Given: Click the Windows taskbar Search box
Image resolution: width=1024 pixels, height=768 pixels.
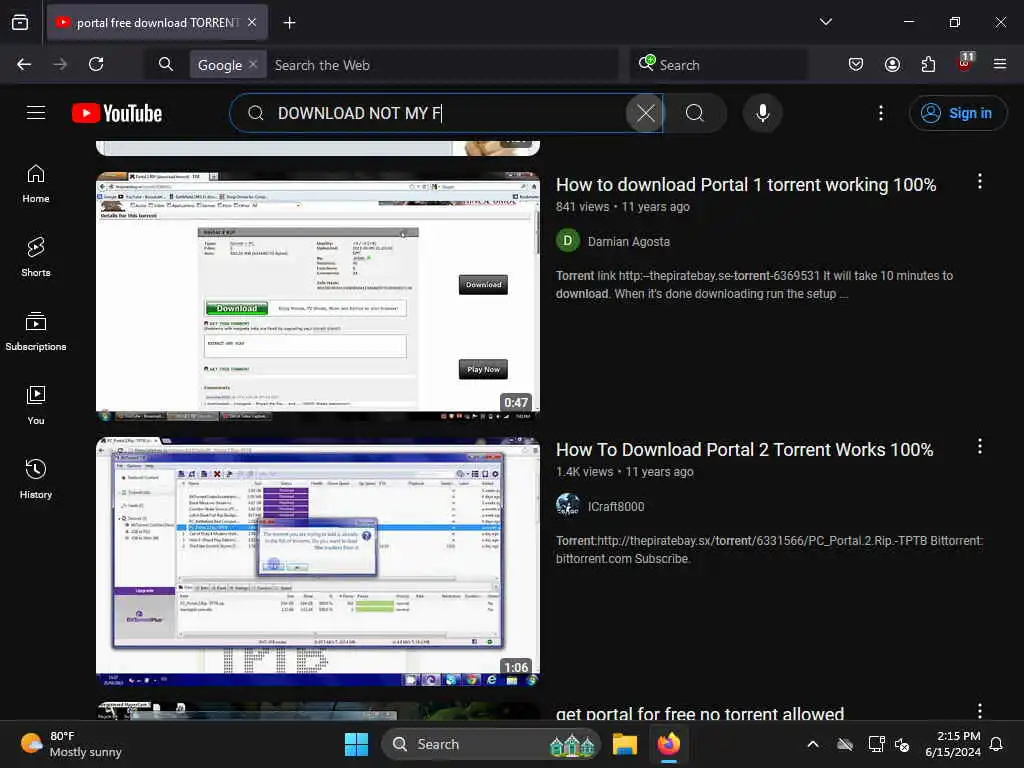Looking at the screenshot, I should click(x=490, y=744).
